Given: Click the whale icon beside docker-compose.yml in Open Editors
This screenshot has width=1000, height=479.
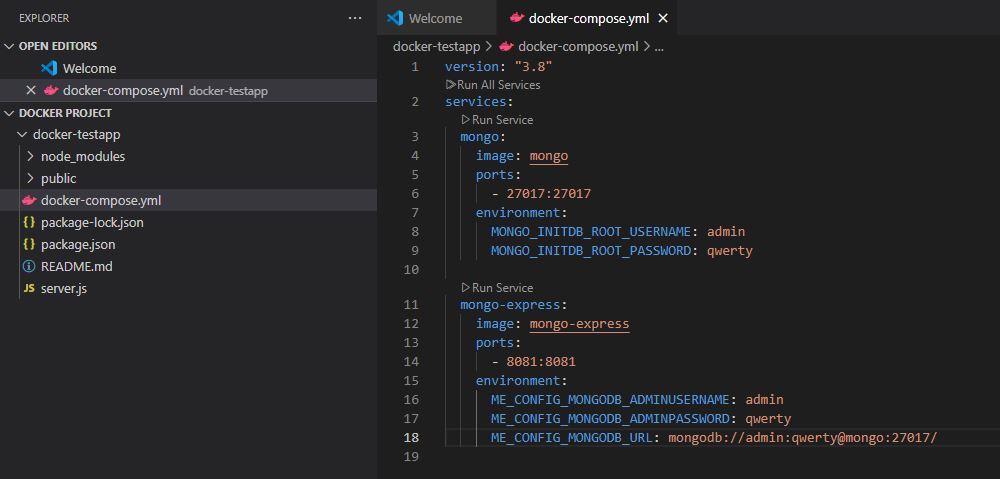Looking at the screenshot, I should [51, 91].
